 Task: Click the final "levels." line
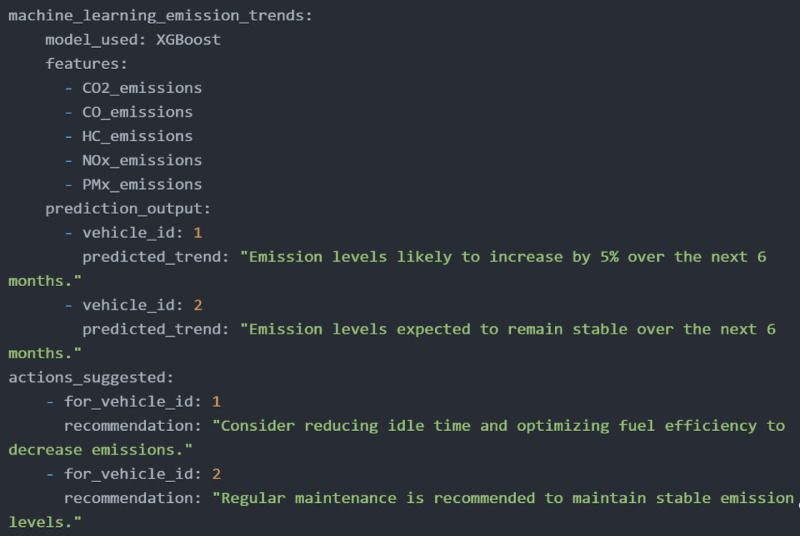[x=45, y=522]
